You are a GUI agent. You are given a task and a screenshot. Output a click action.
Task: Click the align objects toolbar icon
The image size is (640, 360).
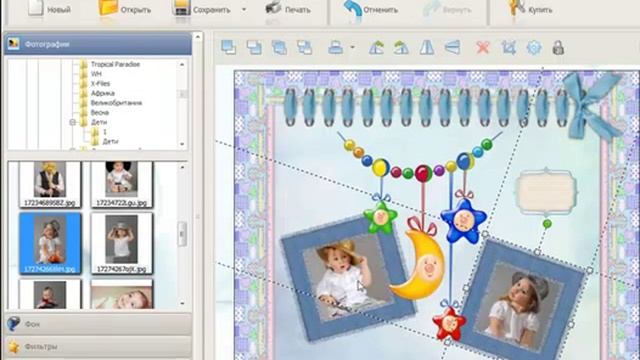pyautogui.click(x=336, y=47)
